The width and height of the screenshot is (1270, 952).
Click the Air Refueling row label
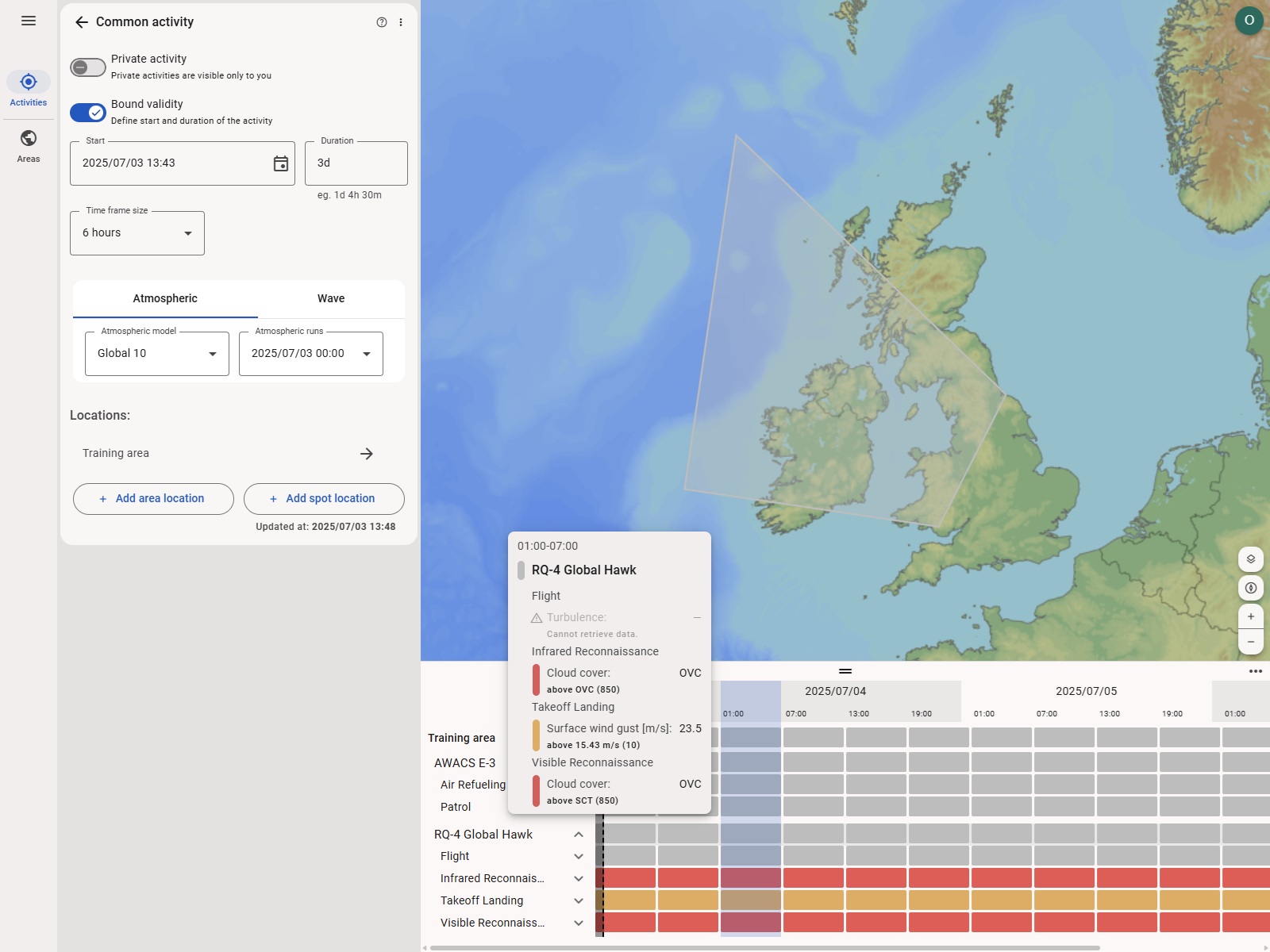click(x=472, y=785)
